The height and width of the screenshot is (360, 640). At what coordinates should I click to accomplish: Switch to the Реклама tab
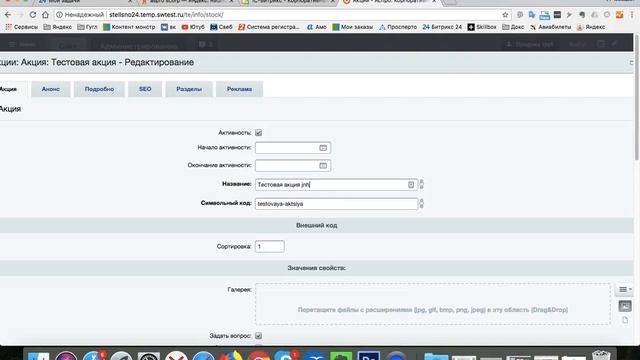coord(239,89)
